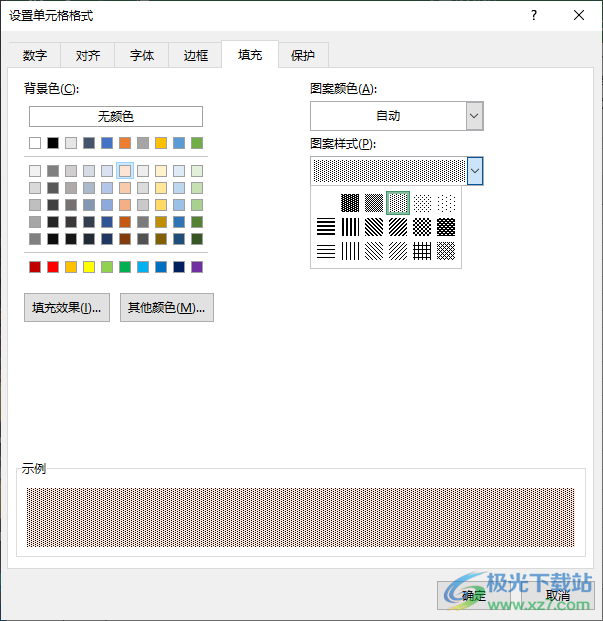Collapse the 图案样式 dropdown arrow

[x=475, y=171]
